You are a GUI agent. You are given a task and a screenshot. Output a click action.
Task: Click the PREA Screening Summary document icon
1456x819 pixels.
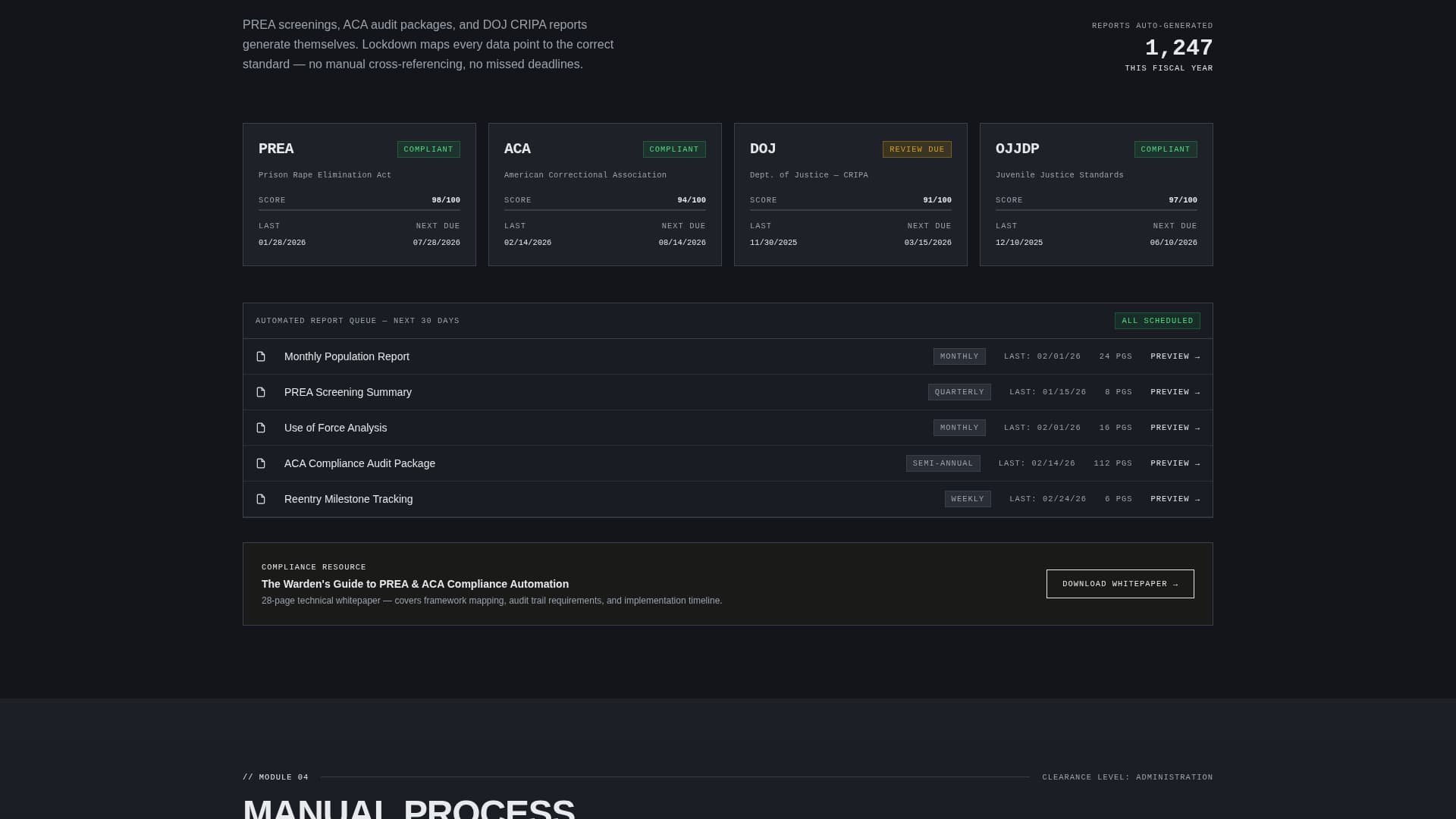tap(261, 392)
